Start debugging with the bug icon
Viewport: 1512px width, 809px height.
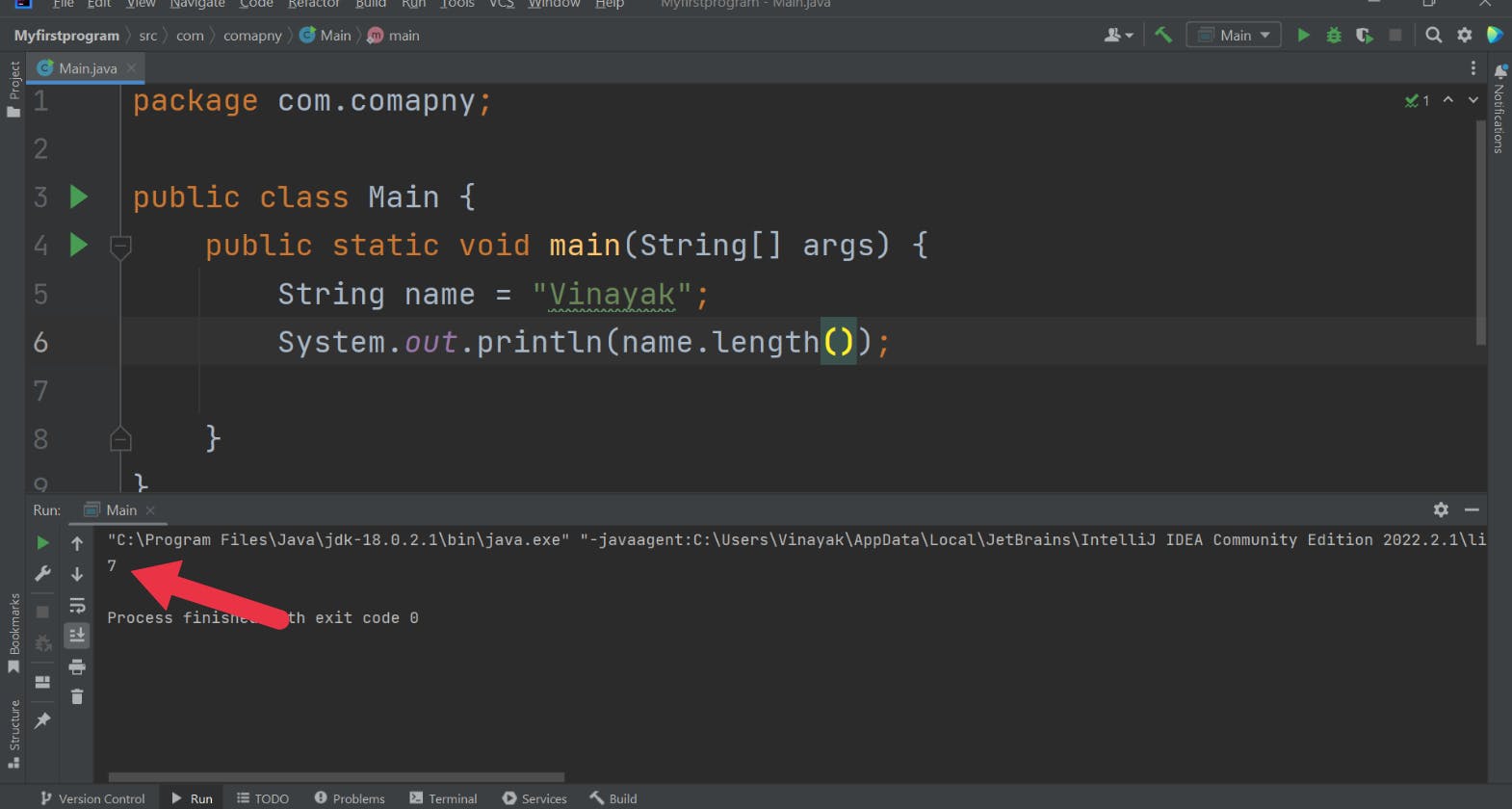click(1334, 36)
